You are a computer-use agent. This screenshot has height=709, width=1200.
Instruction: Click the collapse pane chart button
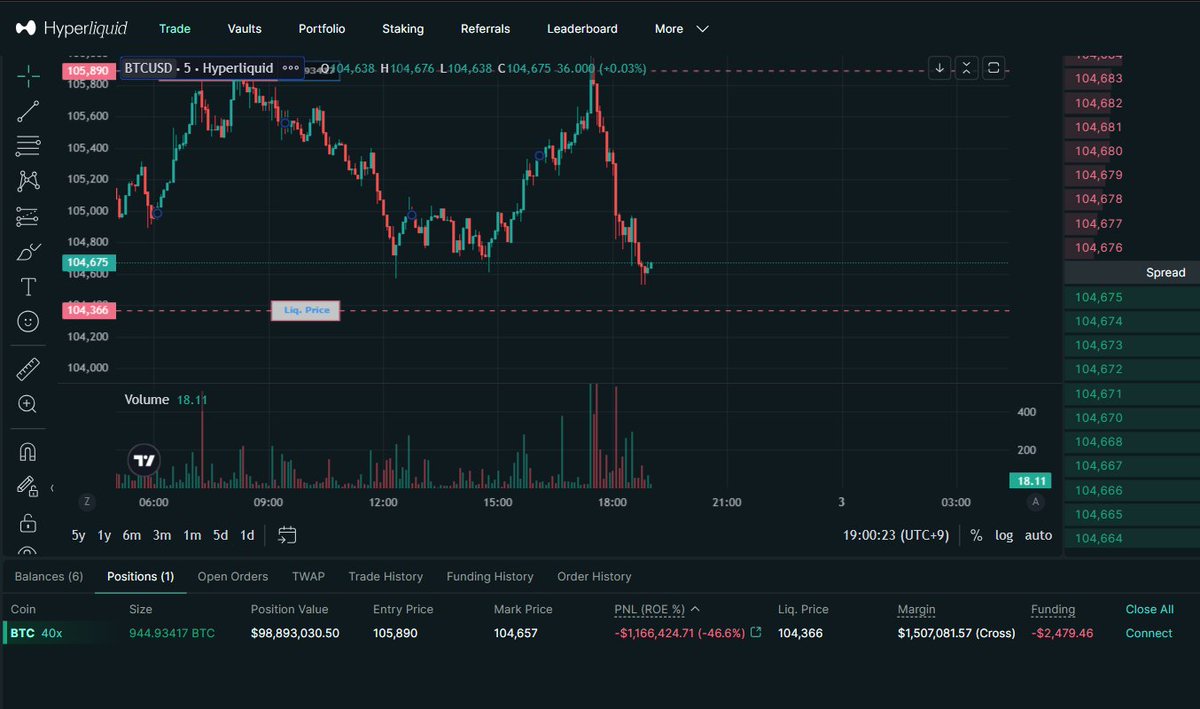coord(966,68)
